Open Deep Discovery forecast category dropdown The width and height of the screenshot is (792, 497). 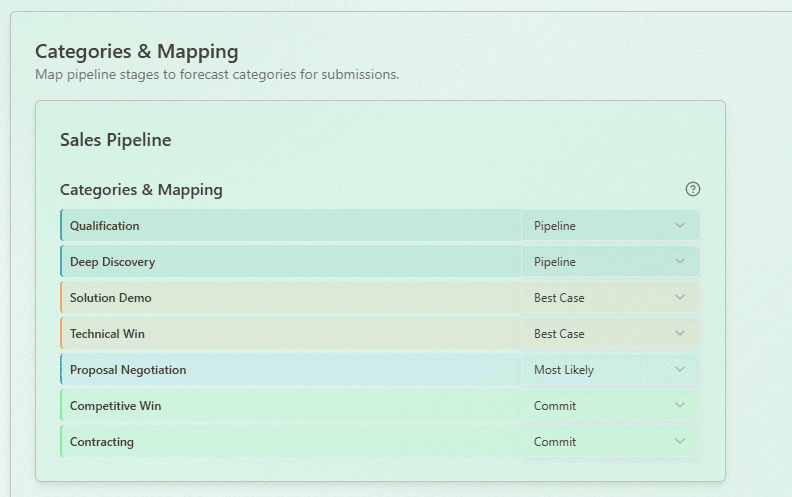point(610,261)
